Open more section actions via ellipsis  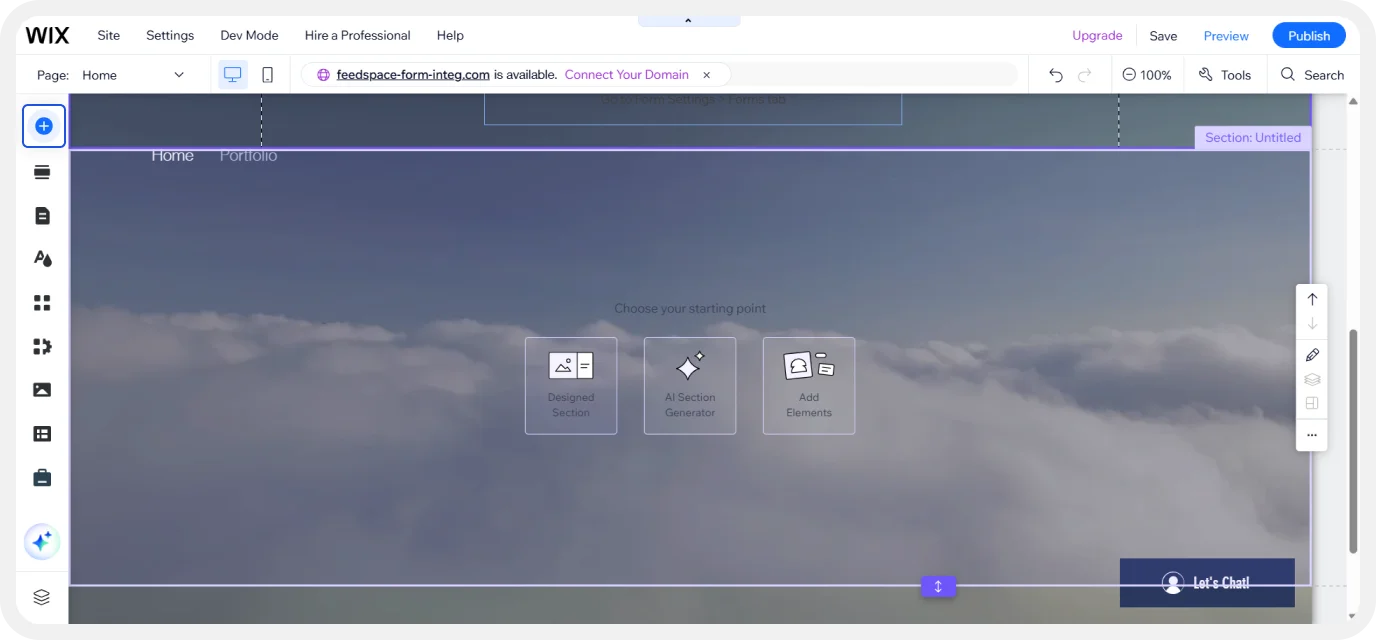tap(1312, 435)
